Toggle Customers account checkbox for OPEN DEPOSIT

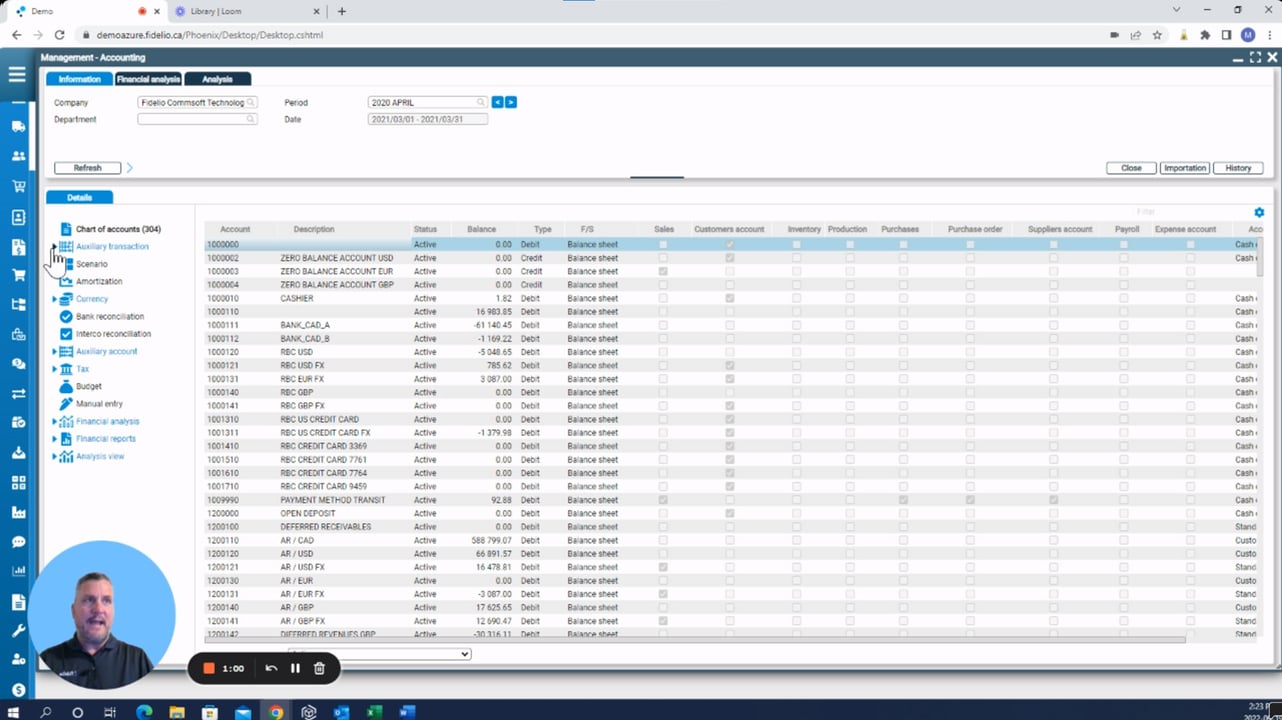pos(730,513)
